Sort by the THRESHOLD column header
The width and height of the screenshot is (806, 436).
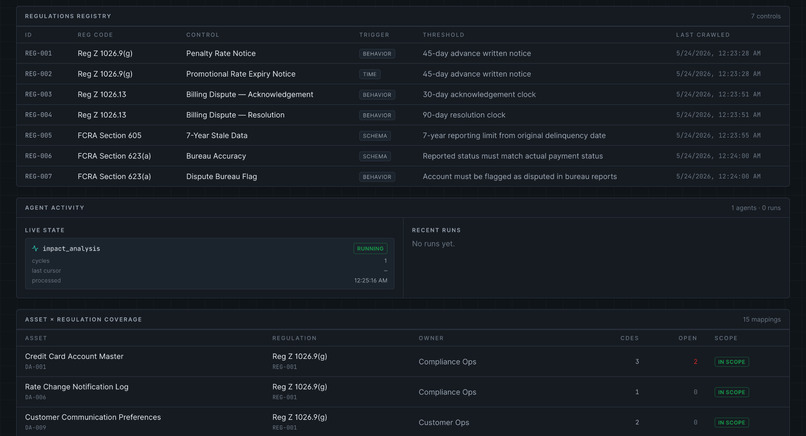[443, 35]
